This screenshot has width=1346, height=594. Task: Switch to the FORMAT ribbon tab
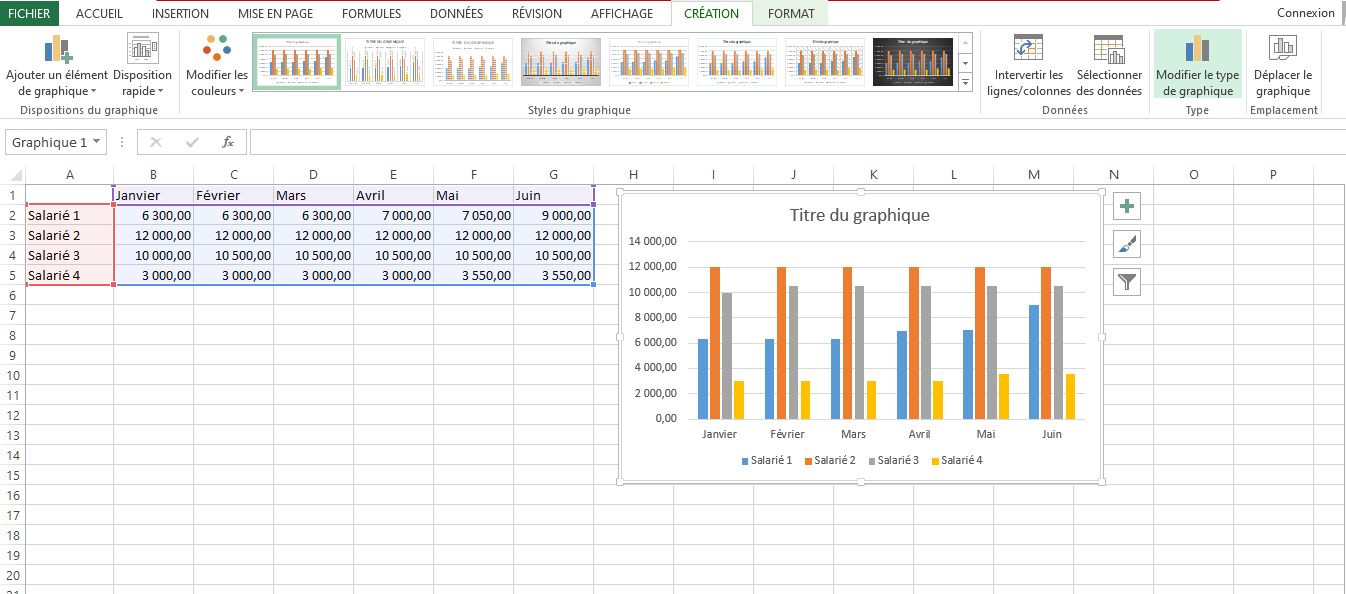pyautogui.click(x=791, y=13)
